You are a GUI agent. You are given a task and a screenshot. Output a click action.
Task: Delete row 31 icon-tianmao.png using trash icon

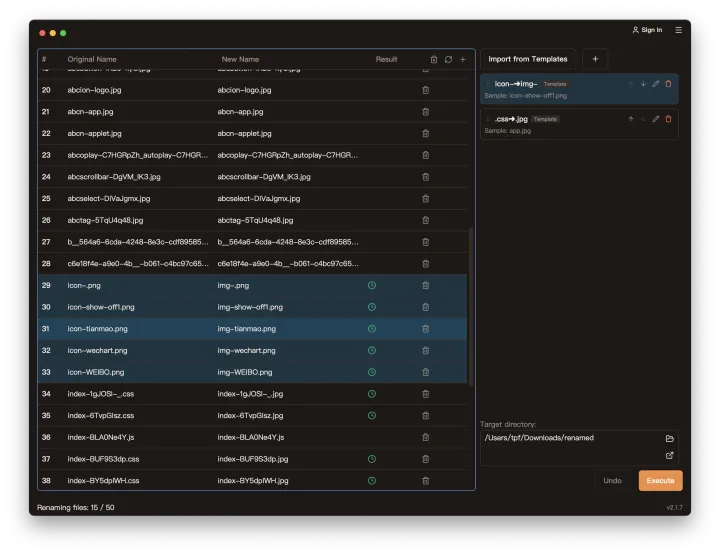426,329
